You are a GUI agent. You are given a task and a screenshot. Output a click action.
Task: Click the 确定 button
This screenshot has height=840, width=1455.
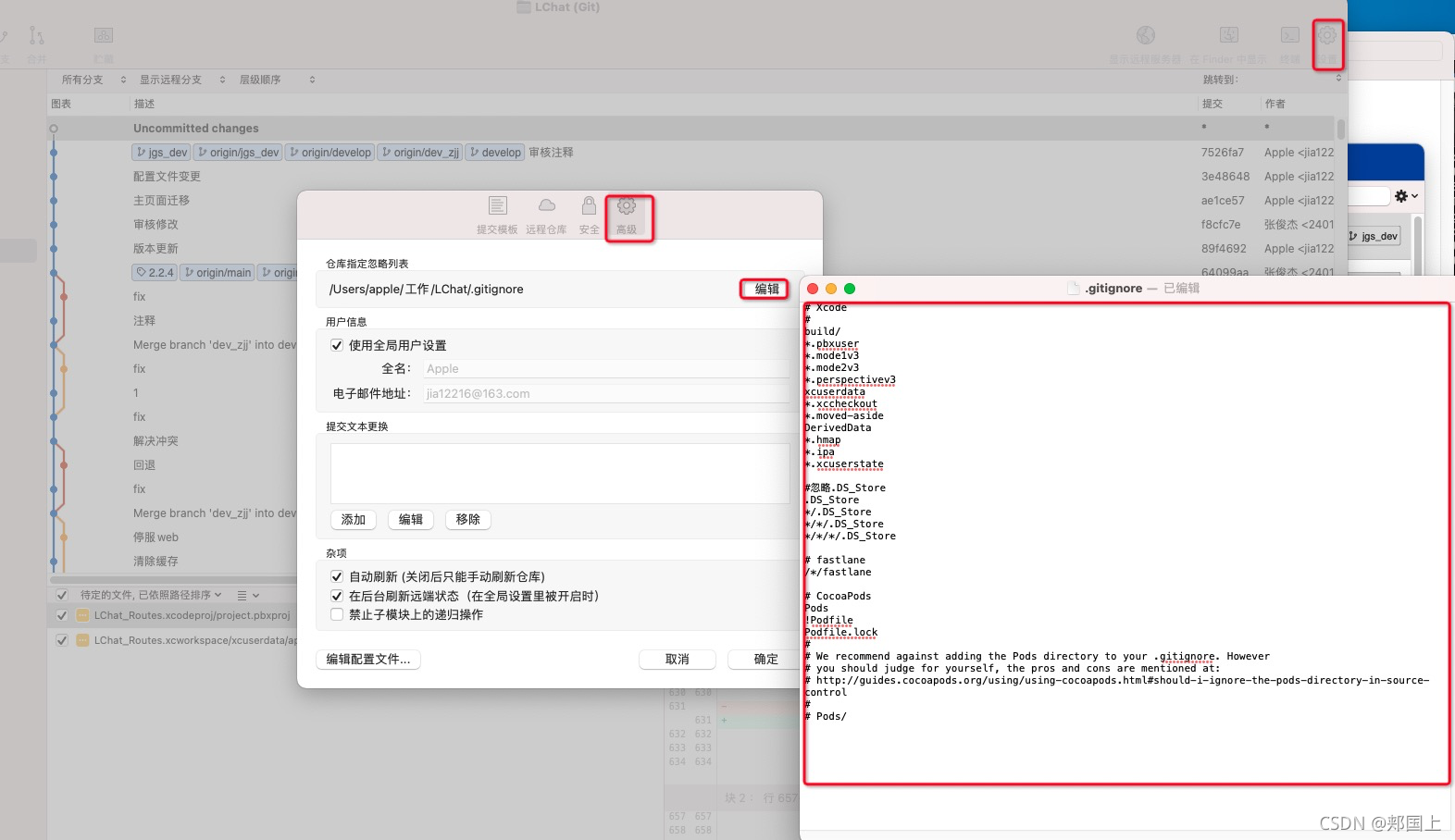[x=766, y=659]
